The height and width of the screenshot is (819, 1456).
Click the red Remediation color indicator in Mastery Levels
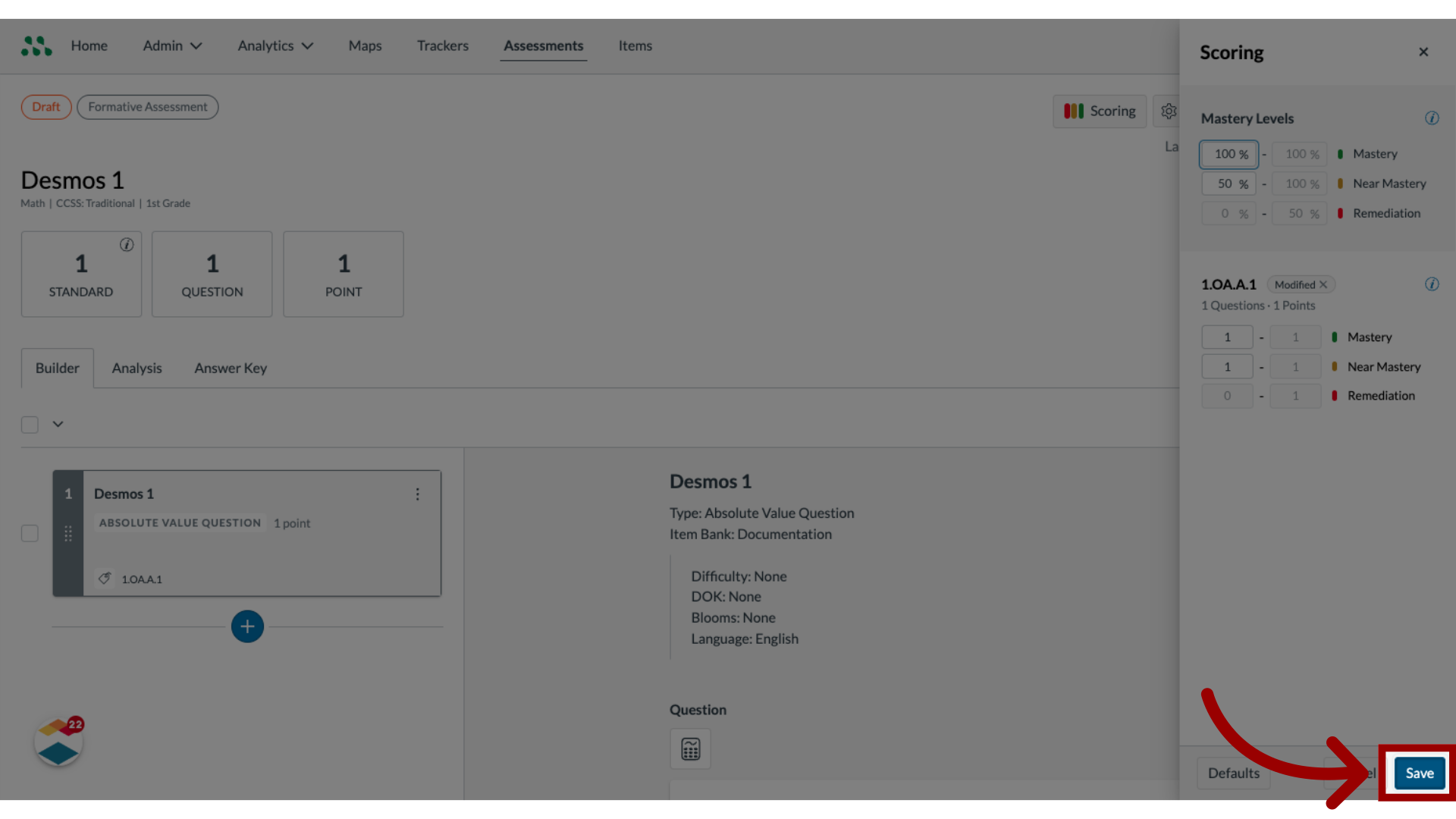pyautogui.click(x=1340, y=213)
